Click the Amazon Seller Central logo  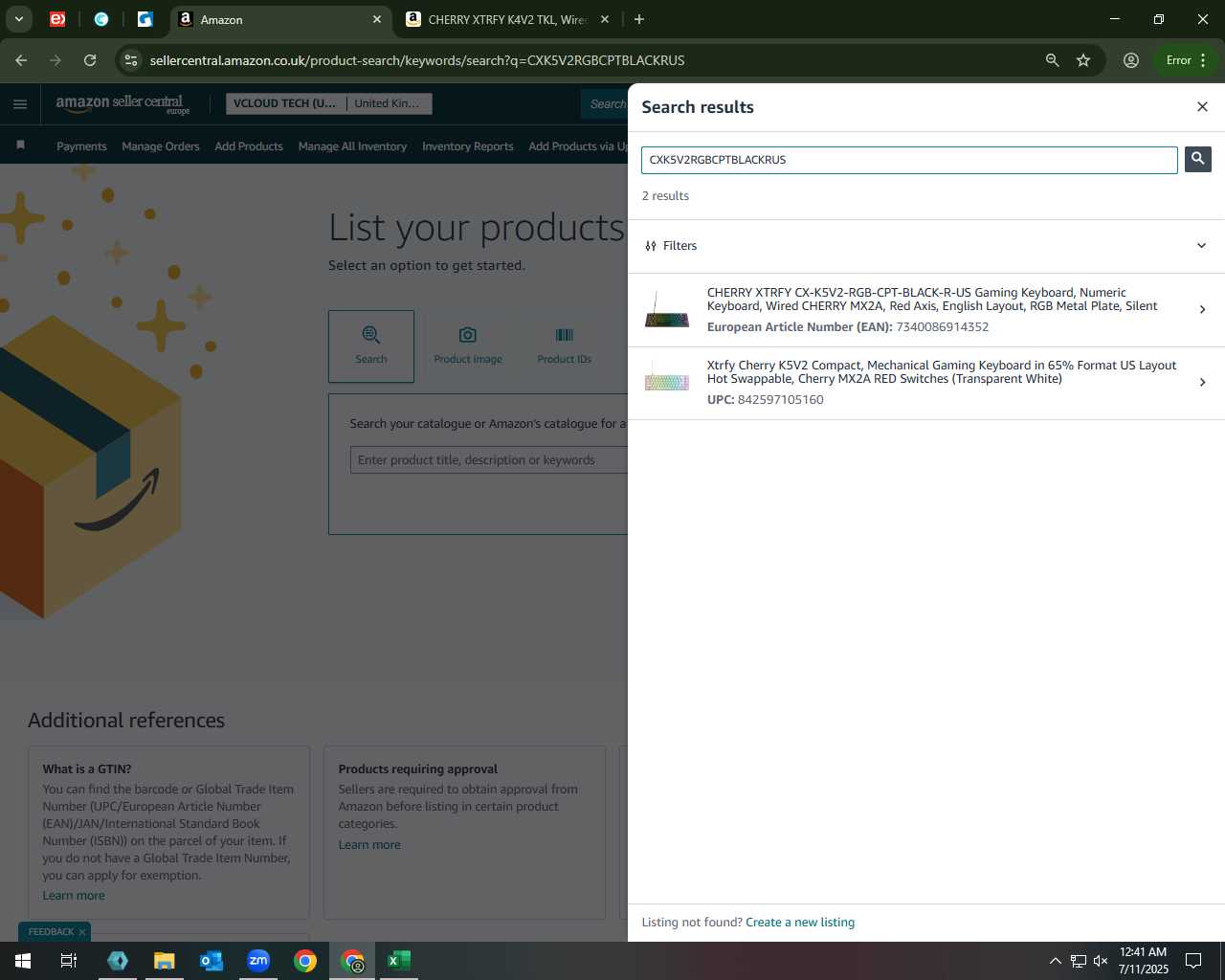122,104
